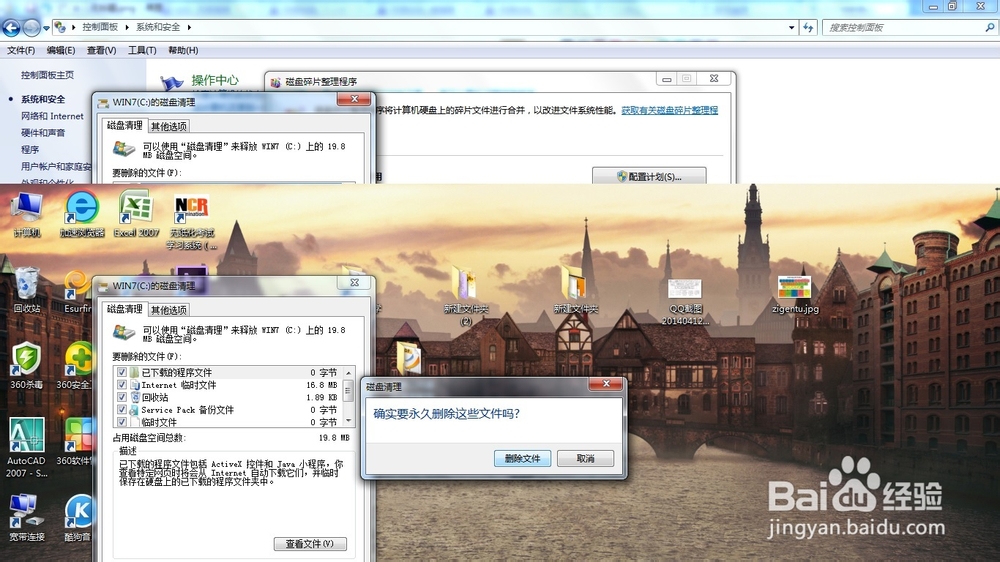Select the 360杀毒 shield icon
Viewport: 1000px width, 562px height.
[x=27, y=366]
